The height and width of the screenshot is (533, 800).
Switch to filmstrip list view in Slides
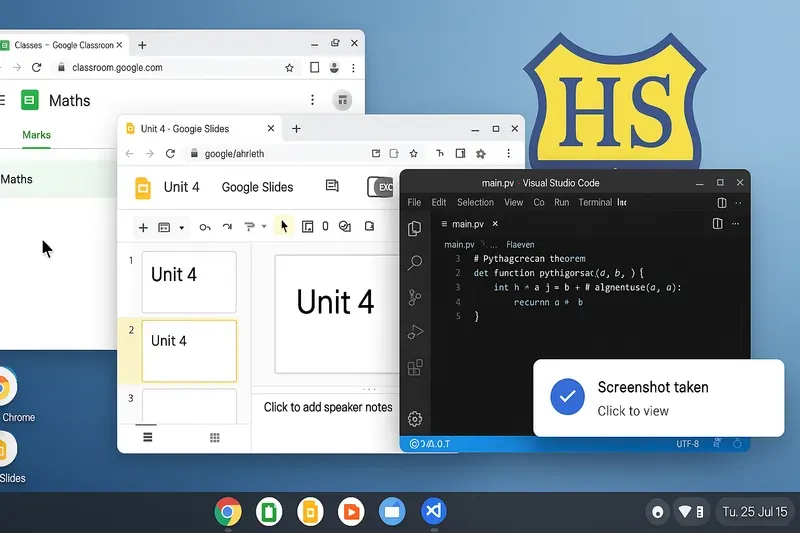click(147, 437)
